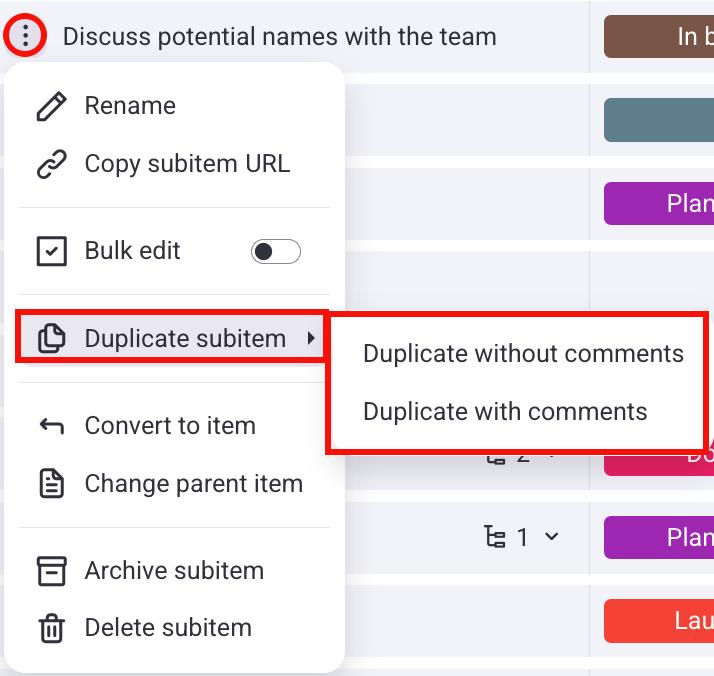Click the subitems tree icon beside 1

coord(495,538)
